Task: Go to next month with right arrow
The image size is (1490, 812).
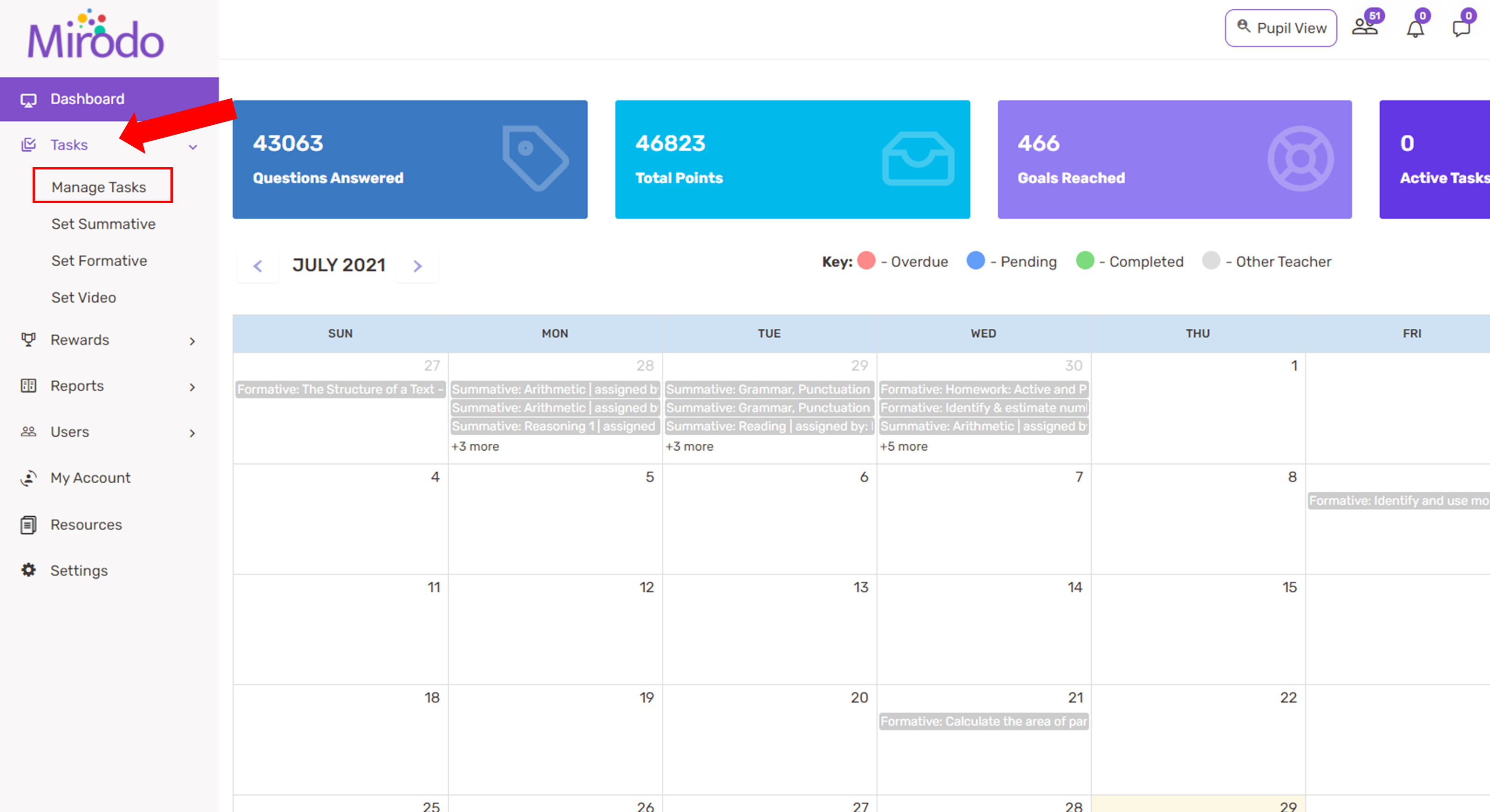Action: click(x=418, y=266)
